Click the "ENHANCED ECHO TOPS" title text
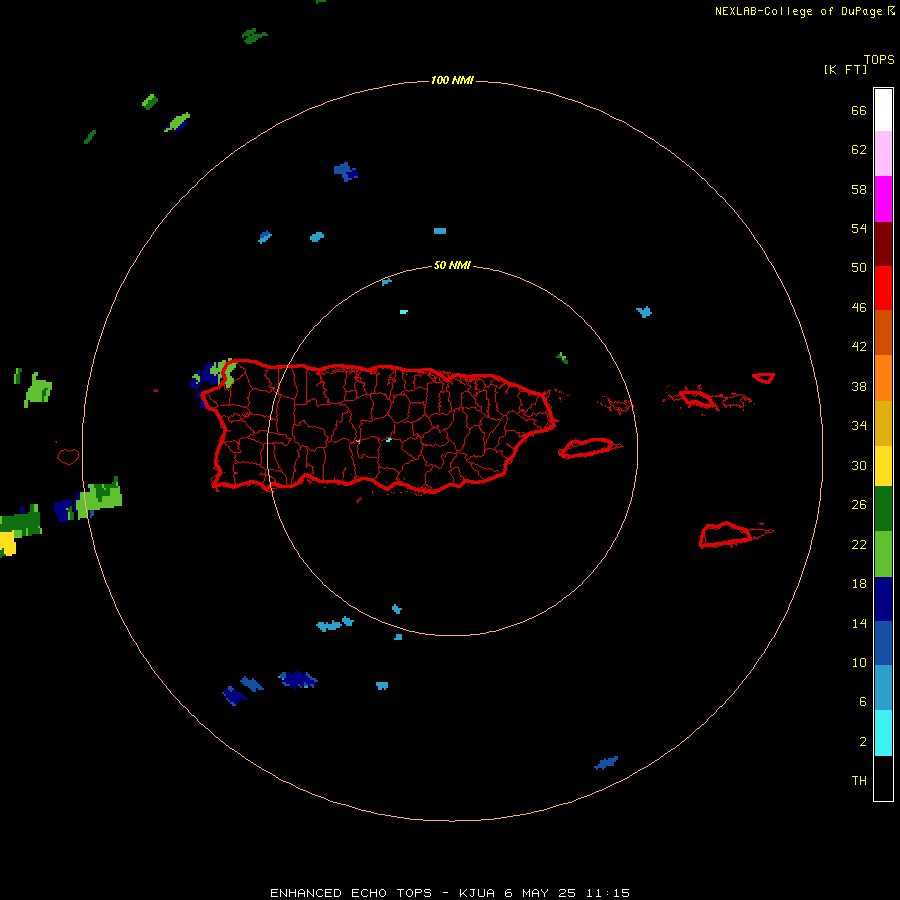Image resolution: width=900 pixels, height=900 pixels. pyautogui.click(x=351, y=893)
